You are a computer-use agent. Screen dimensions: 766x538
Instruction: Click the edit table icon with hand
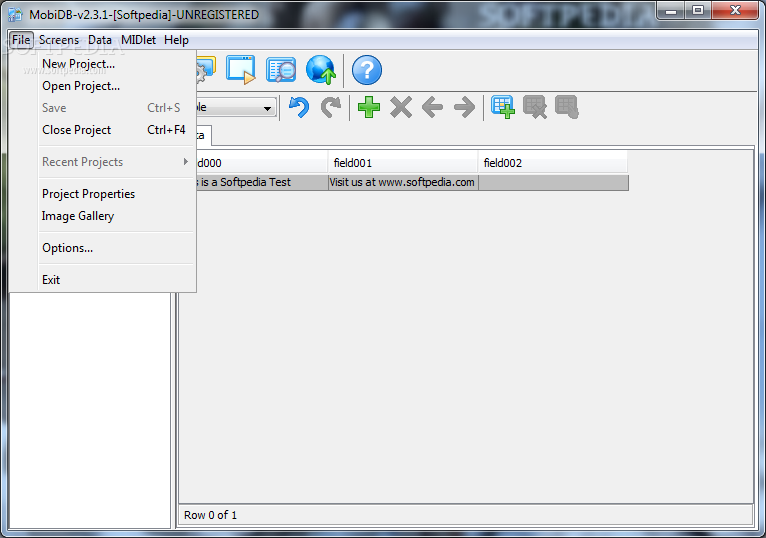click(567, 107)
